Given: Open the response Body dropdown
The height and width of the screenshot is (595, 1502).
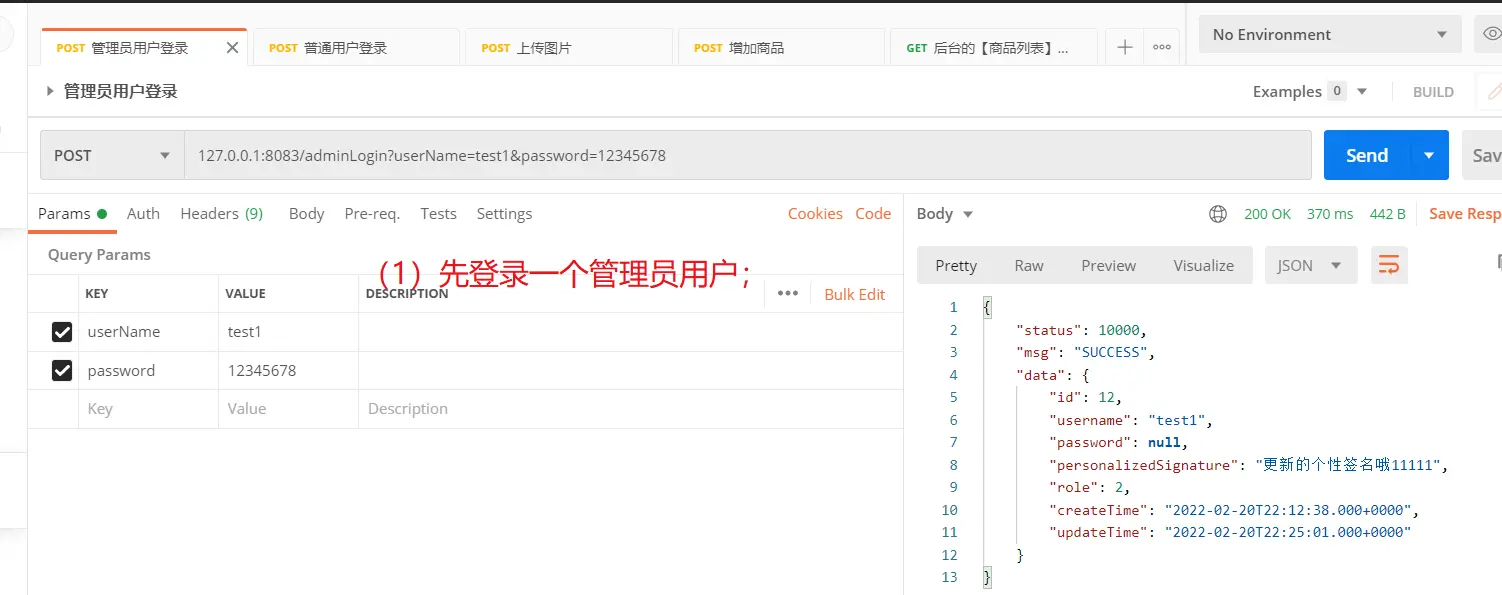Looking at the screenshot, I should tap(944, 214).
